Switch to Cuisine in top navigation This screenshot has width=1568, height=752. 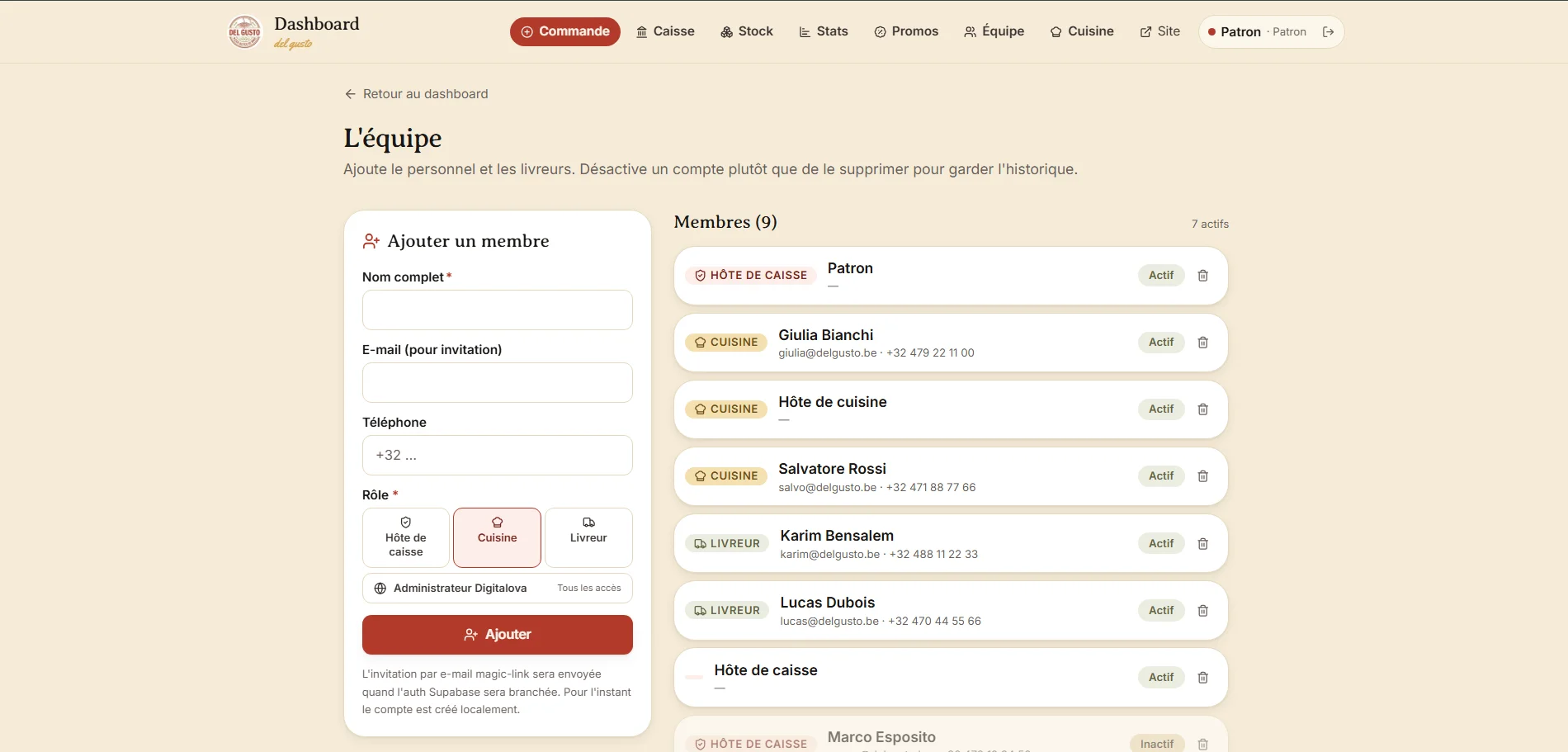[1082, 31]
